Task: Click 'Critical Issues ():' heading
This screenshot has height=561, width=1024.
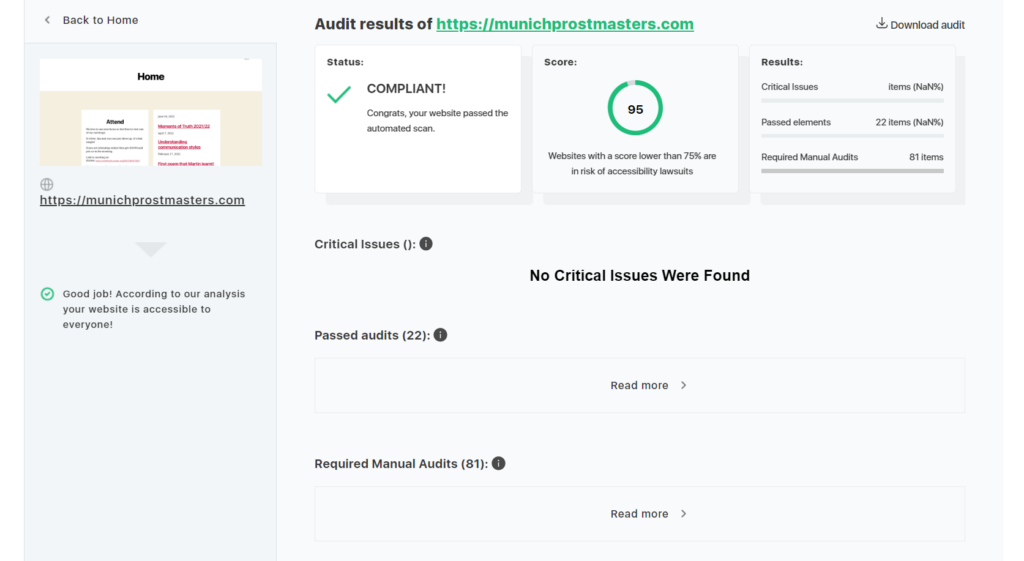Action: 365,244
